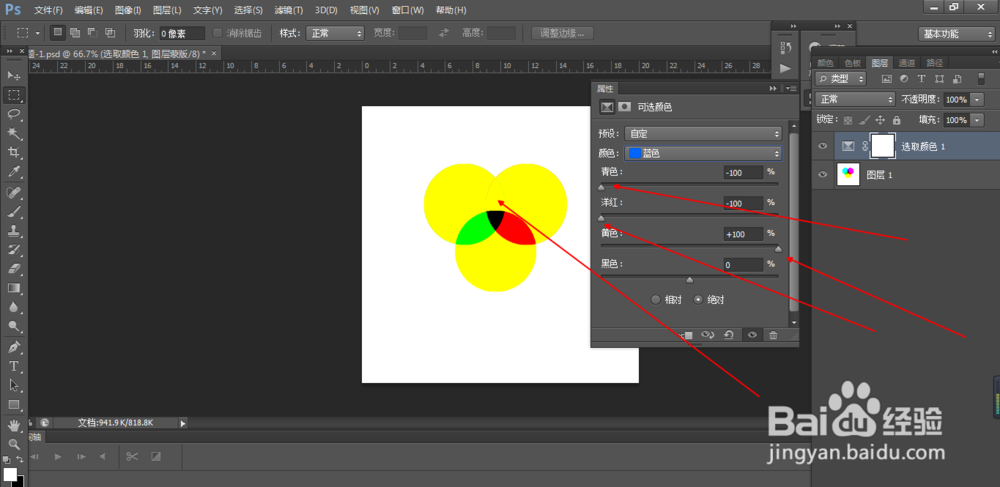Open the 不透明度 slider dropdown arrow
The height and width of the screenshot is (487, 1000).
pyautogui.click(x=978, y=99)
